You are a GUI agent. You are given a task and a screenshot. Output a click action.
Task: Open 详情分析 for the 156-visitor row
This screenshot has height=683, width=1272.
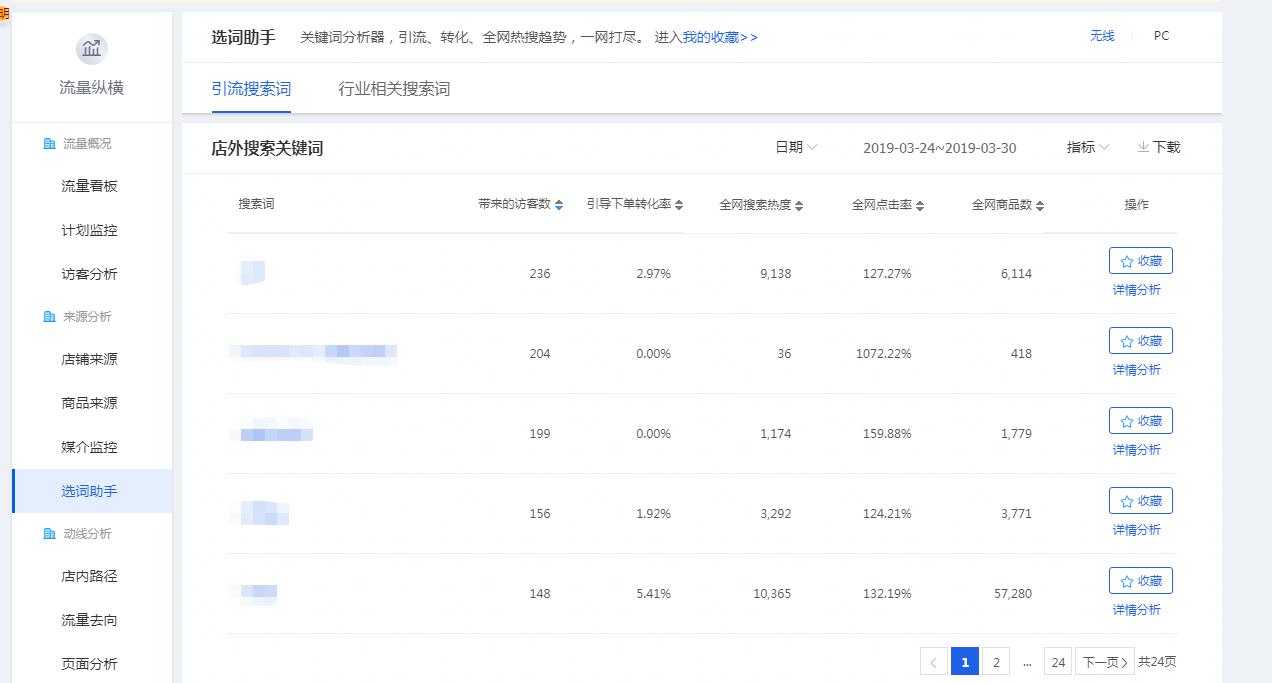tap(1137, 530)
